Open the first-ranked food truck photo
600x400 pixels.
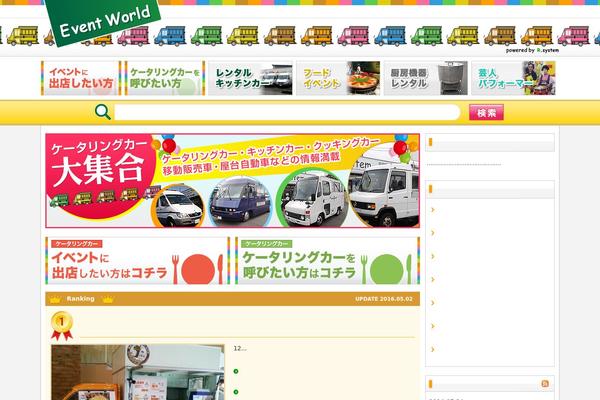pos(138,372)
